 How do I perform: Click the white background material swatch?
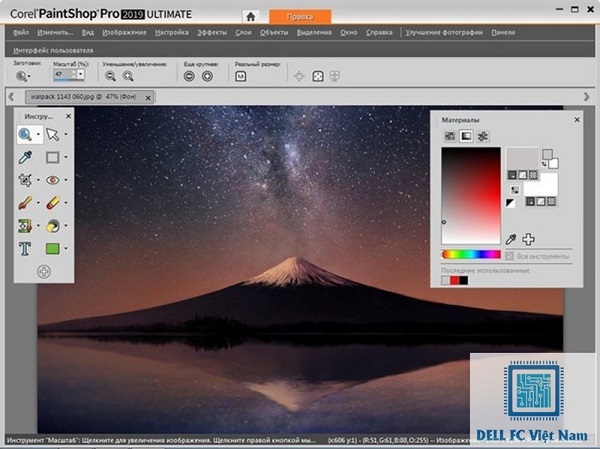click(x=540, y=184)
